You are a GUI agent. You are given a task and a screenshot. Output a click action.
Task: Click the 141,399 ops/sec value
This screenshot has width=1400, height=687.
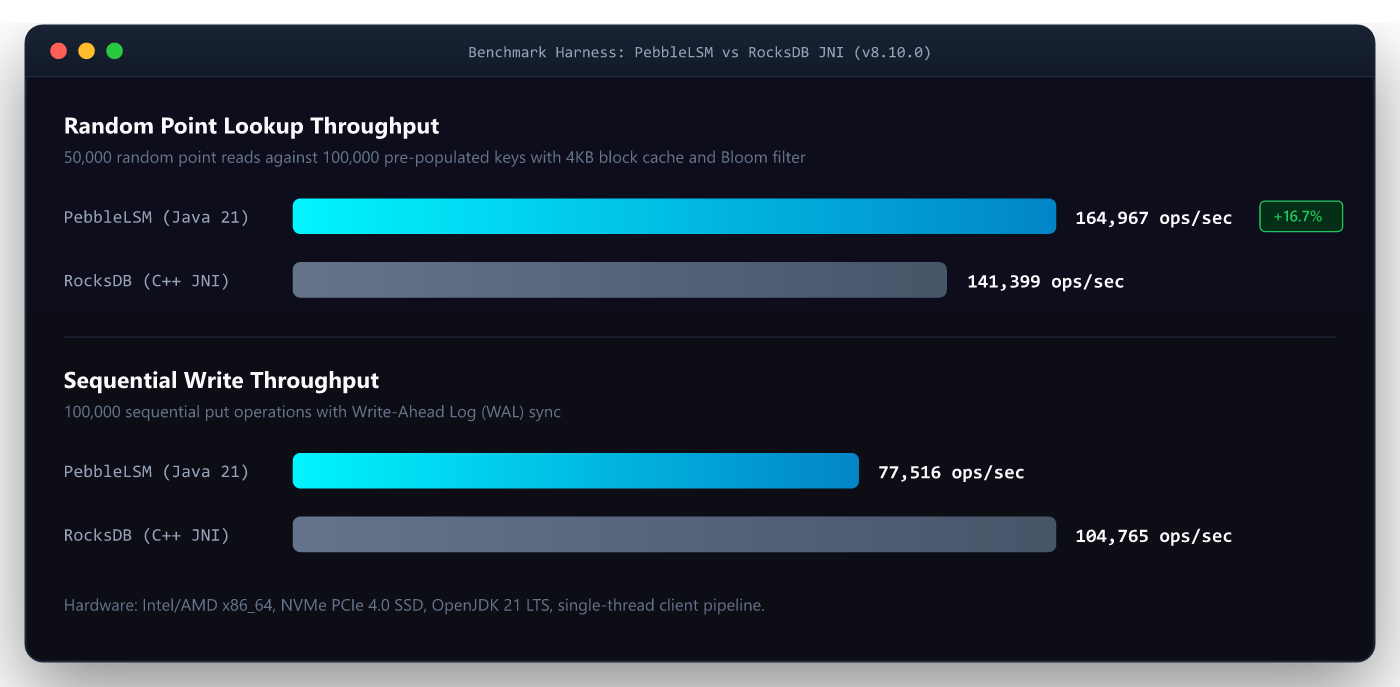point(1045,281)
